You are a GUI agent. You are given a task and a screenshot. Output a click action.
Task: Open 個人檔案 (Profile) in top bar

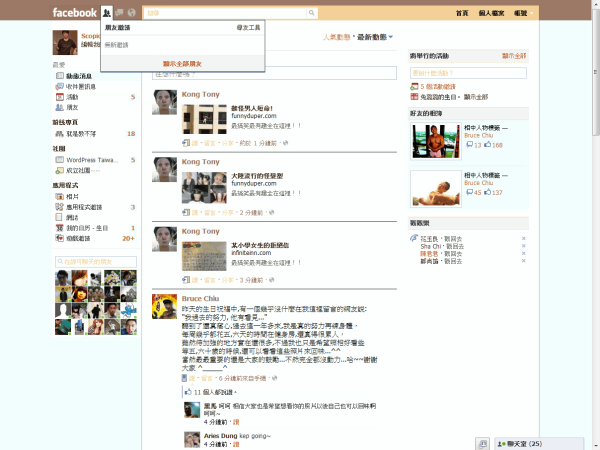pos(491,13)
